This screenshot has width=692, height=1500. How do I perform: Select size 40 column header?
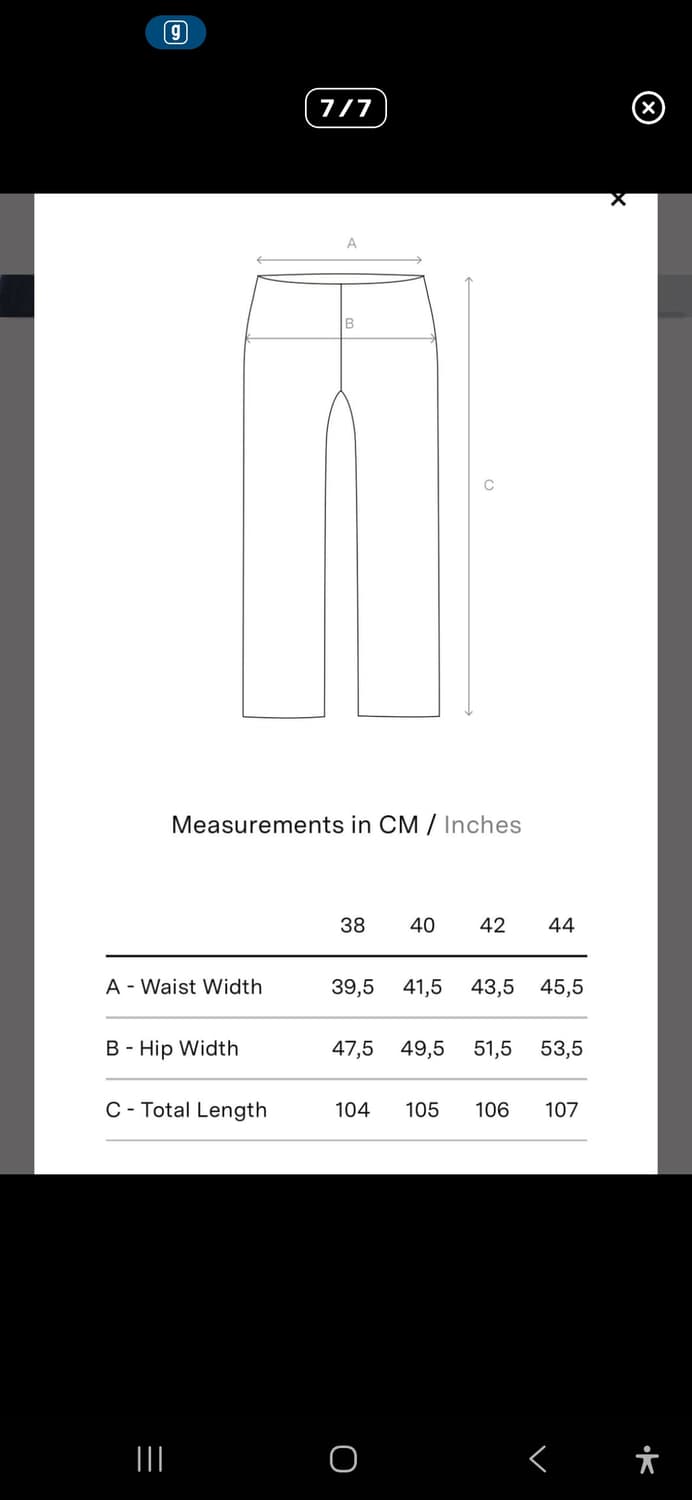click(x=422, y=925)
